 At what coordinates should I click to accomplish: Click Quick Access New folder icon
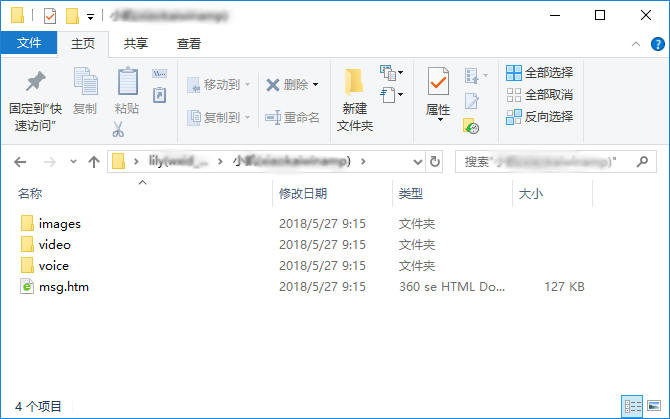pos(72,16)
